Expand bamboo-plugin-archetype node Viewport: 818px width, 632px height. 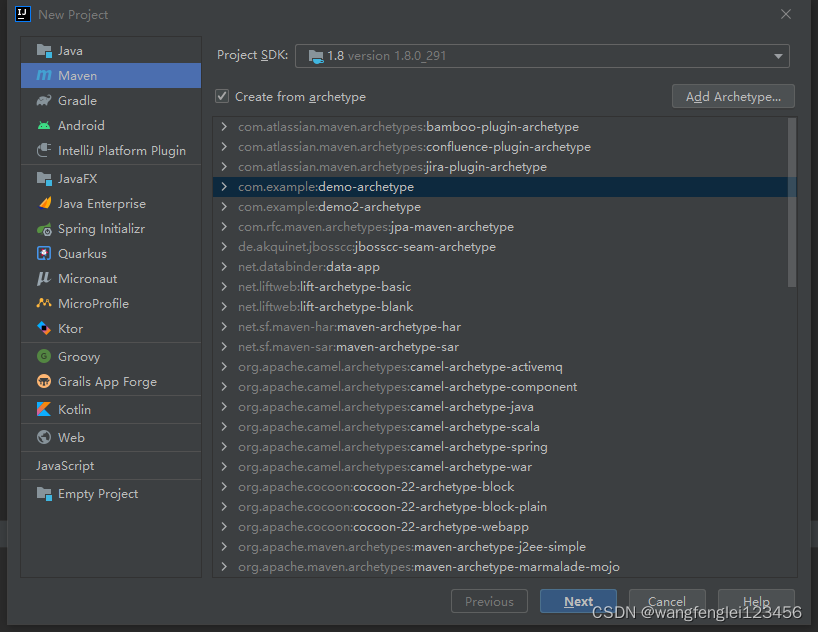[x=224, y=126]
